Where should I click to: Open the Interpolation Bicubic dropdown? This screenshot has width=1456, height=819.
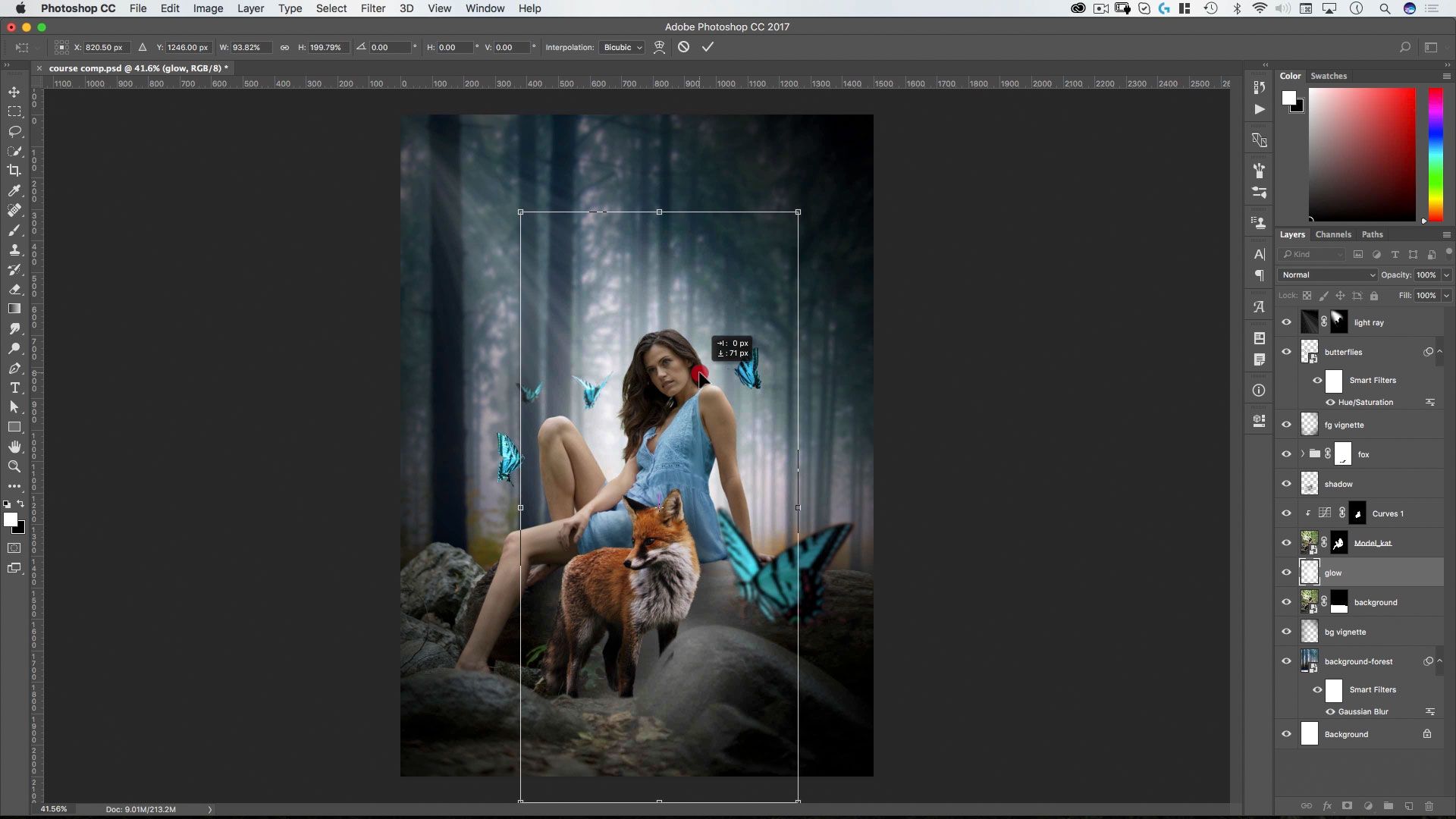623,47
